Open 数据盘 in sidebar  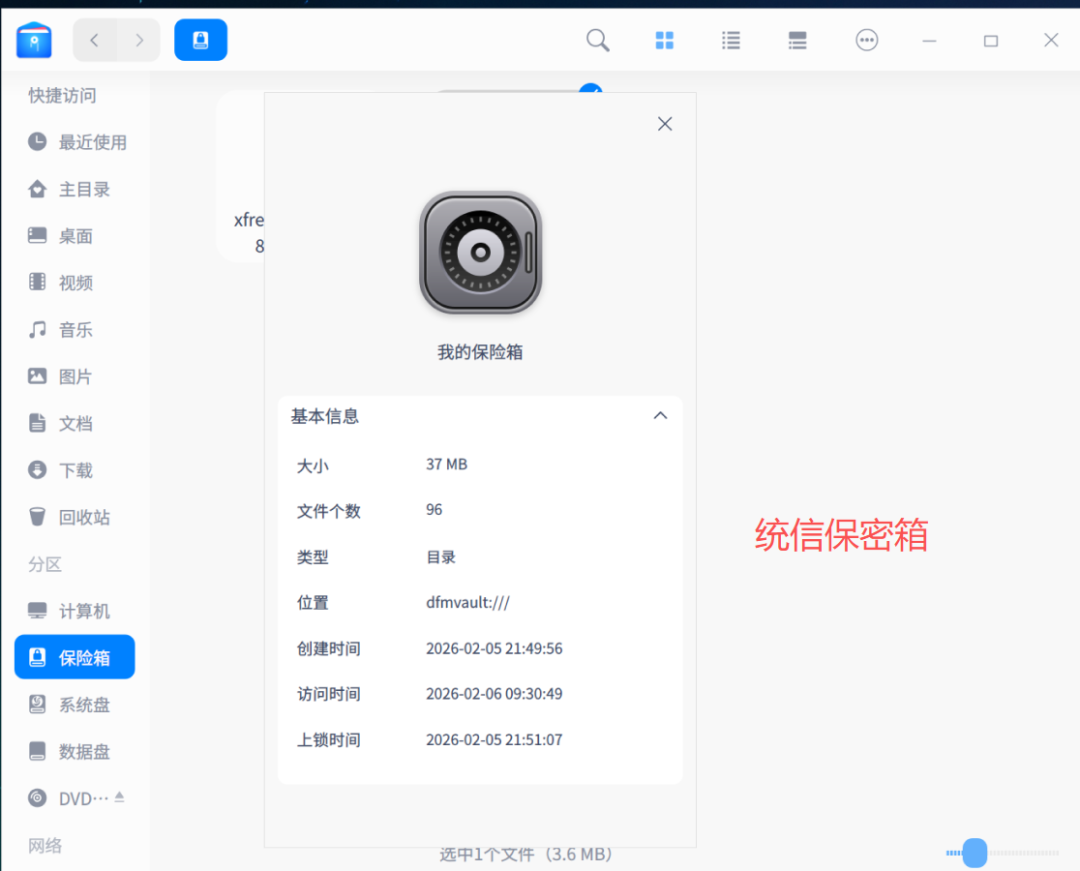click(75, 751)
